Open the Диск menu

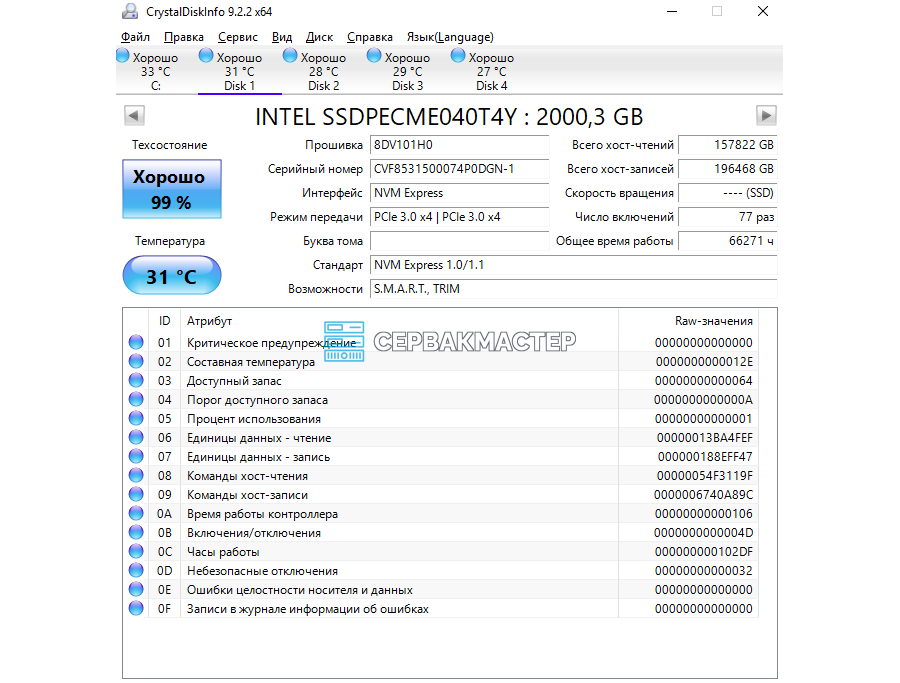pyautogui.click(x=319, y=37)
